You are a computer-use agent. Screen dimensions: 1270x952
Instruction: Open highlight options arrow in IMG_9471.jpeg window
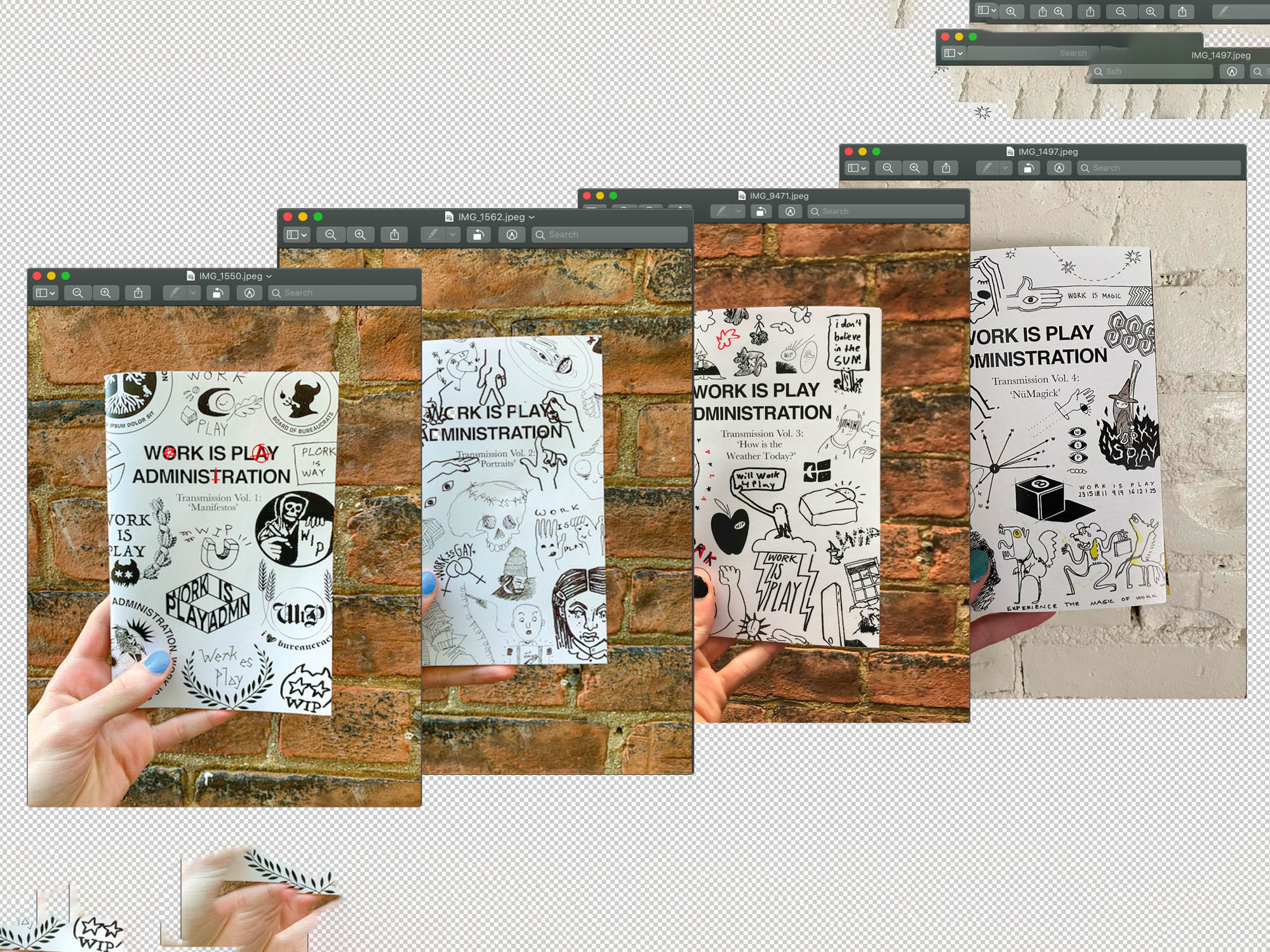tap(739, 211)
